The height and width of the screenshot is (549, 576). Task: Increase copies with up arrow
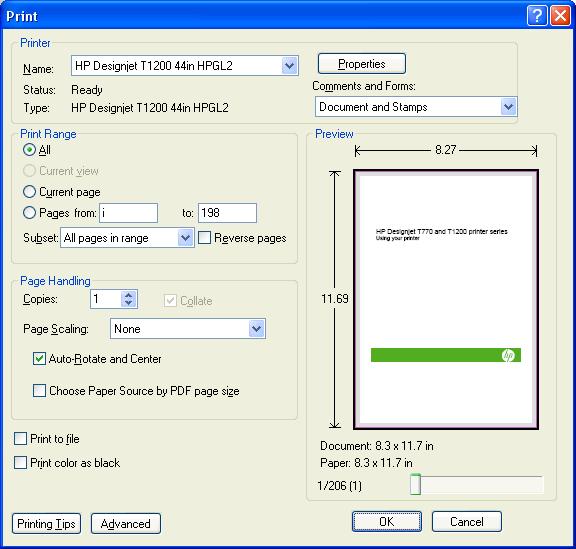tap(129, 295)
